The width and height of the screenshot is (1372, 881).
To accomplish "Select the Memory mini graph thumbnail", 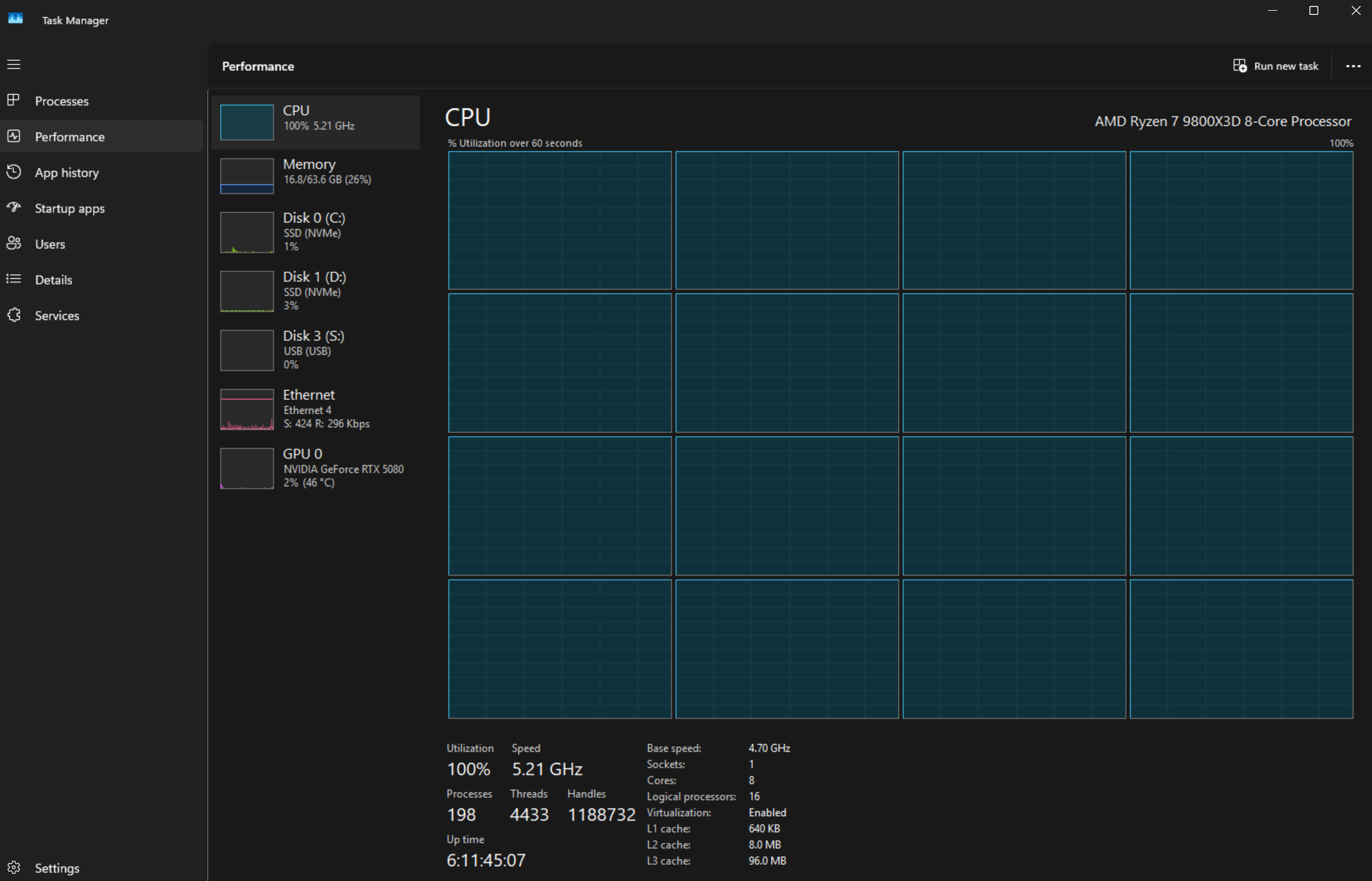I will [x=247, y=176].
